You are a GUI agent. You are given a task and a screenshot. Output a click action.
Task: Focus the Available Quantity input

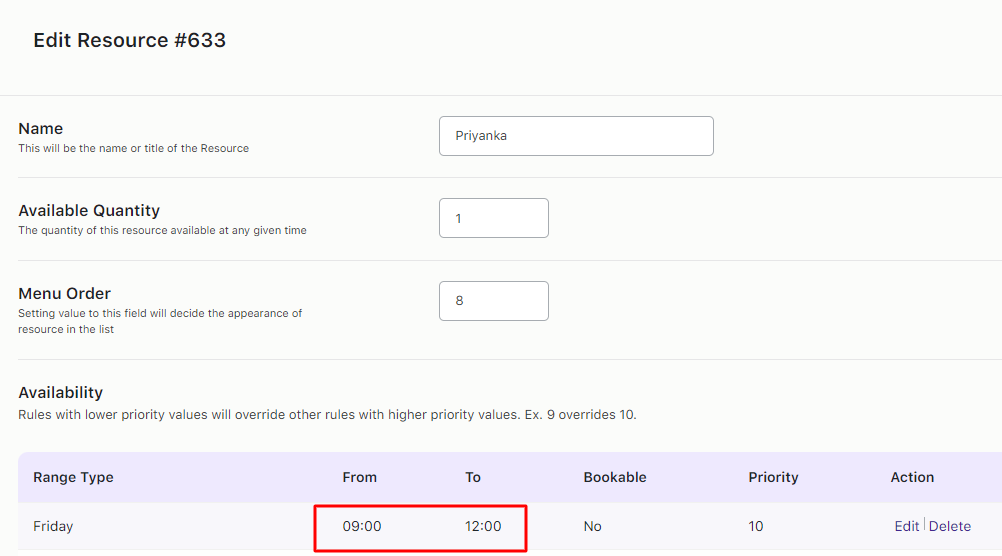[493, 218]
